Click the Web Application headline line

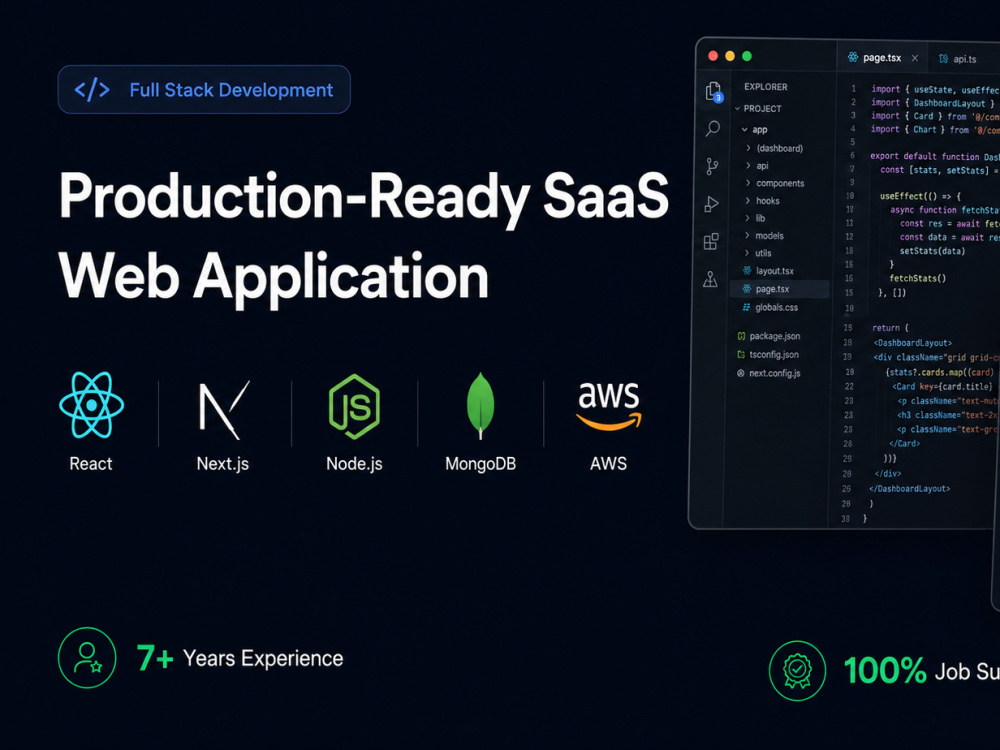(274, 277)
